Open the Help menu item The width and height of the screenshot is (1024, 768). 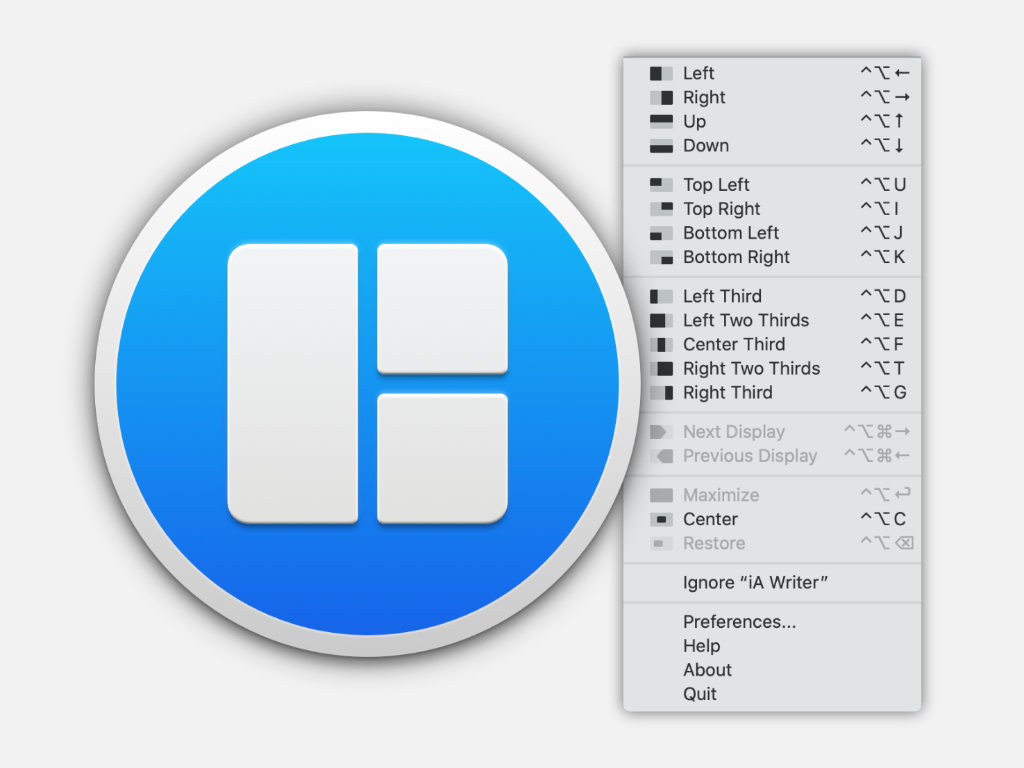coord(772,646)
